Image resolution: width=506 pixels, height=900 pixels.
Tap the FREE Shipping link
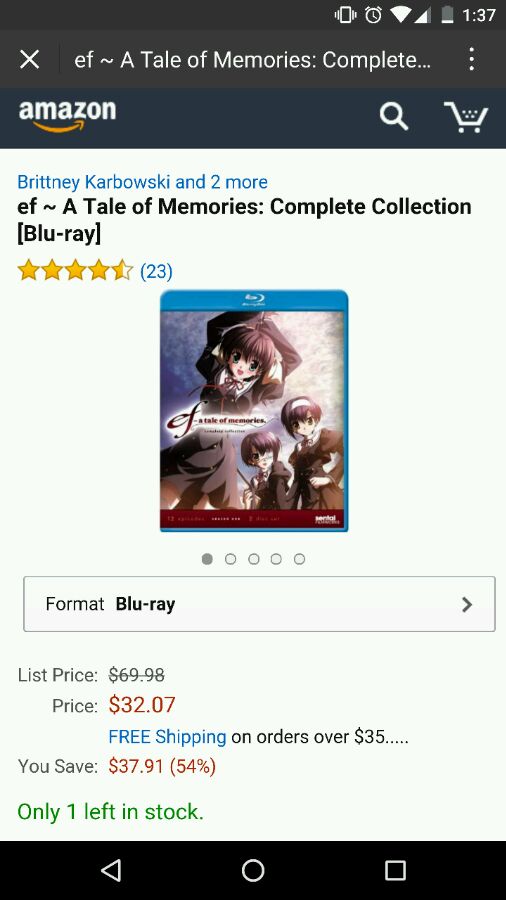point(168,736)
